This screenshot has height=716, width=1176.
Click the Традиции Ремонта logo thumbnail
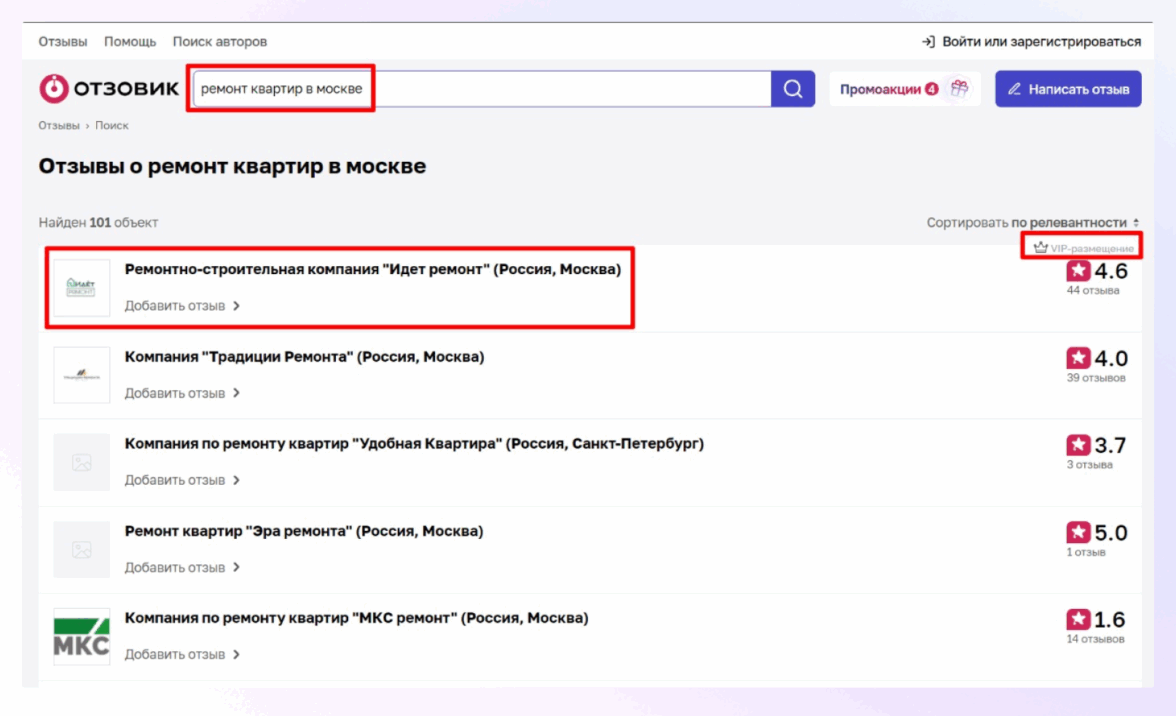click(x=81, y=375)
